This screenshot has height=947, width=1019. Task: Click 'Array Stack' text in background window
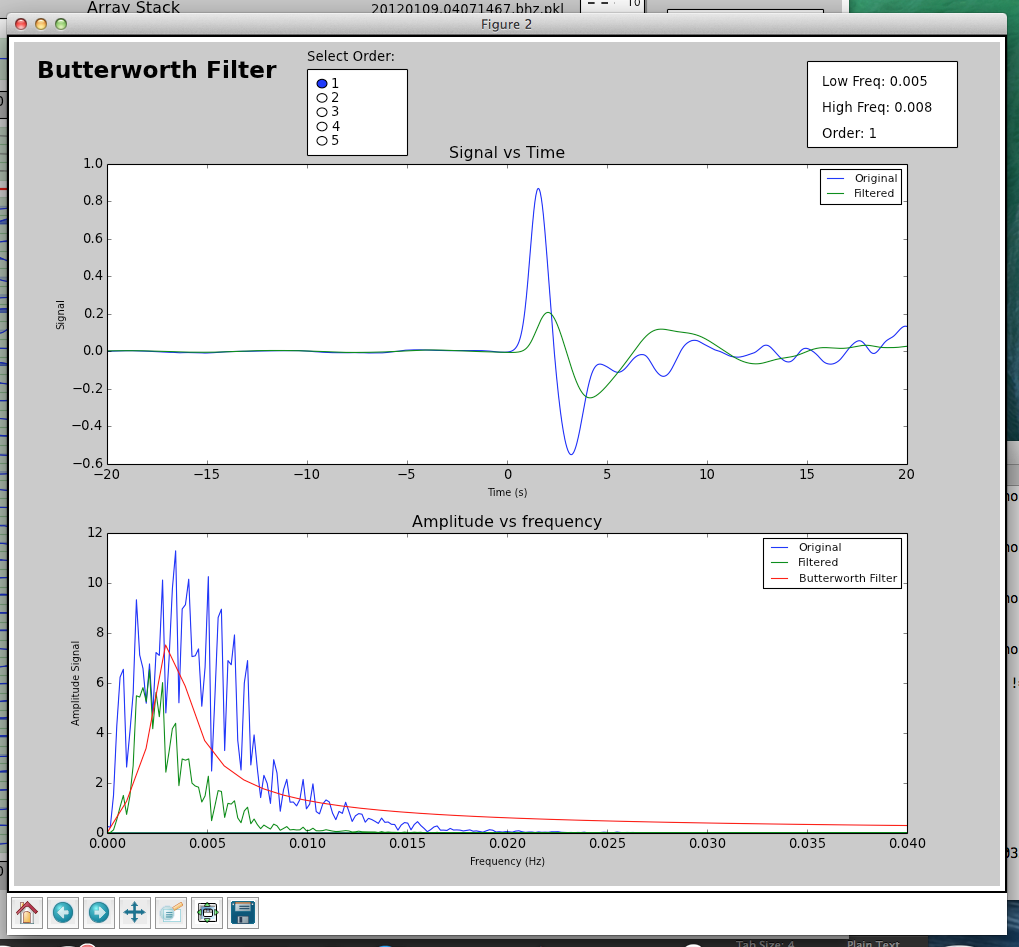click(x=133, y=8)
